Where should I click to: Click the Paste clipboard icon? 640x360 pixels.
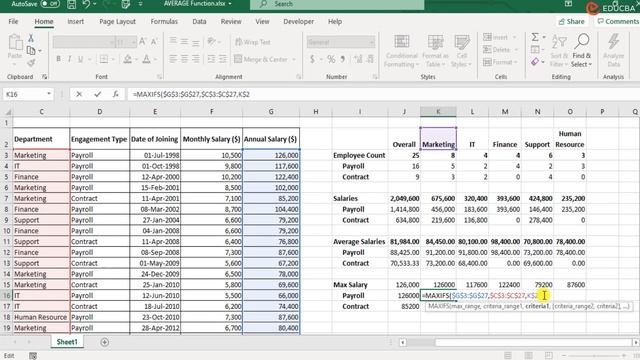15,42
